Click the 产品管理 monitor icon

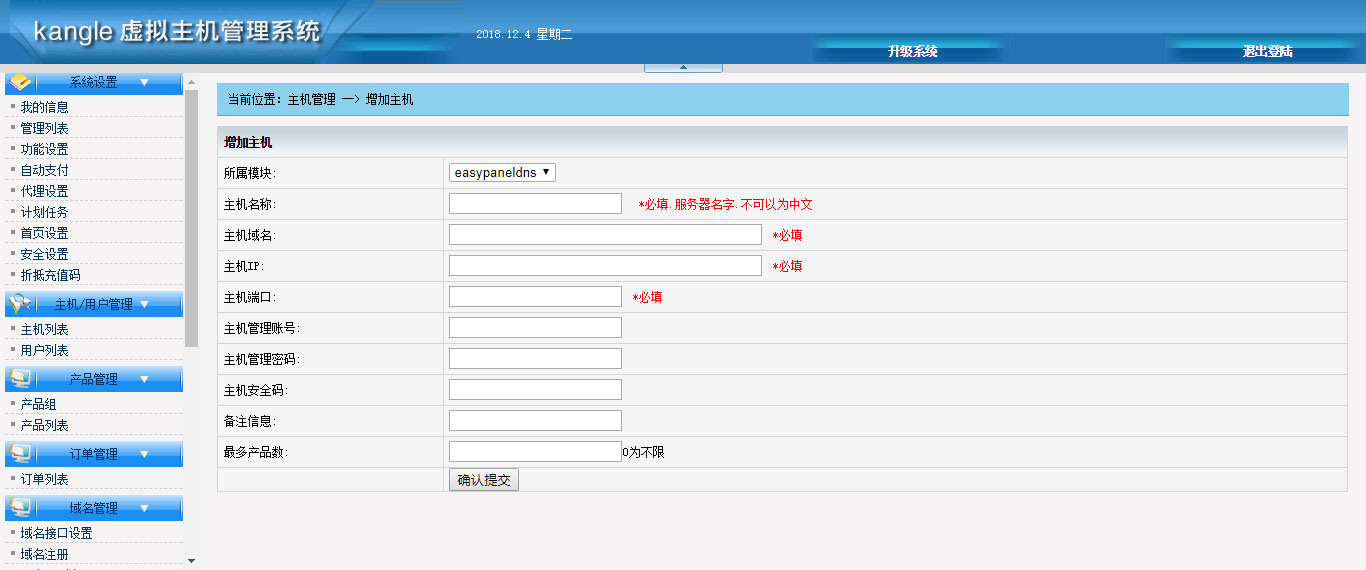pos(21,378)
